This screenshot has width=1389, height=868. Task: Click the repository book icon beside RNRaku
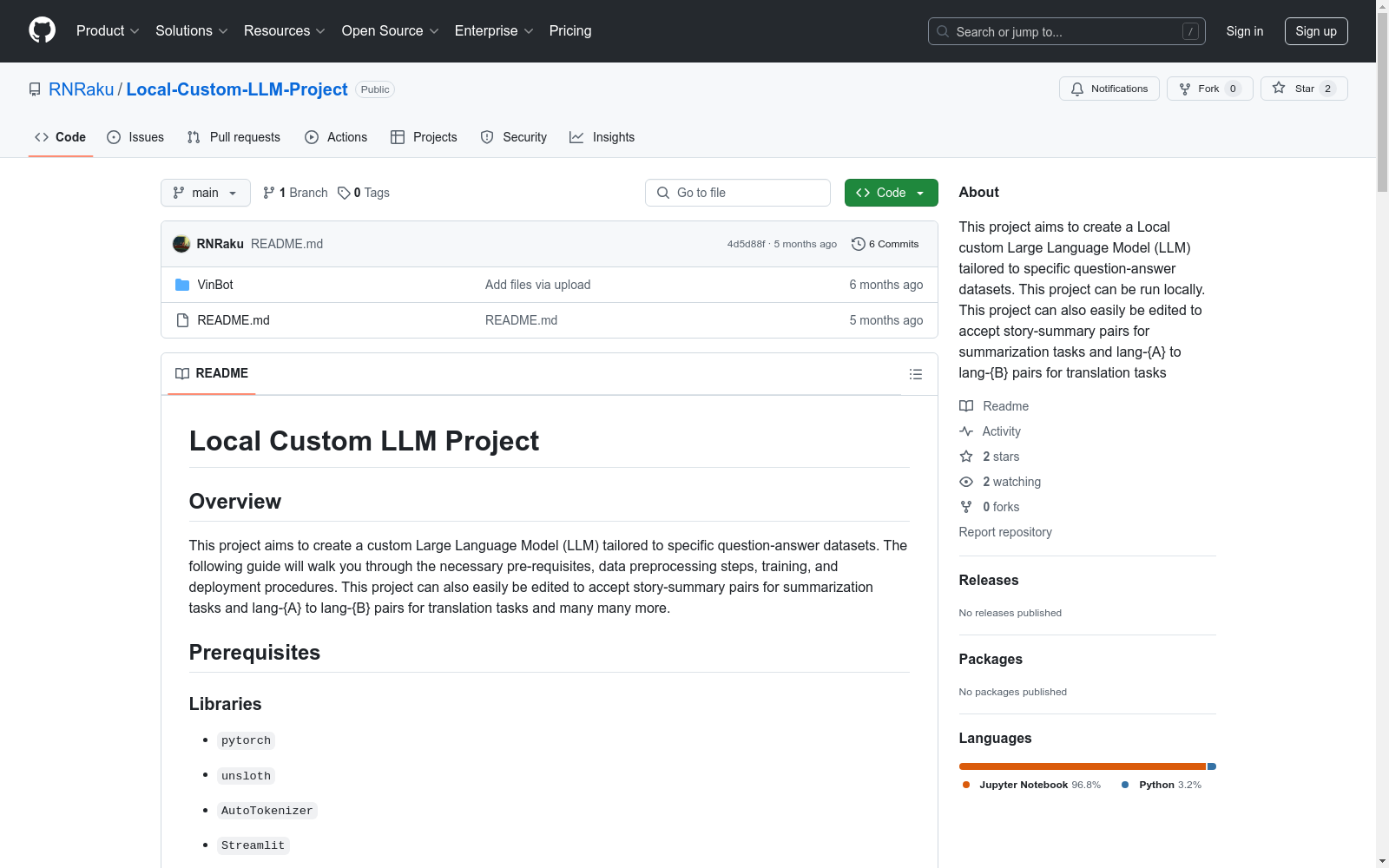coord(35,89)
